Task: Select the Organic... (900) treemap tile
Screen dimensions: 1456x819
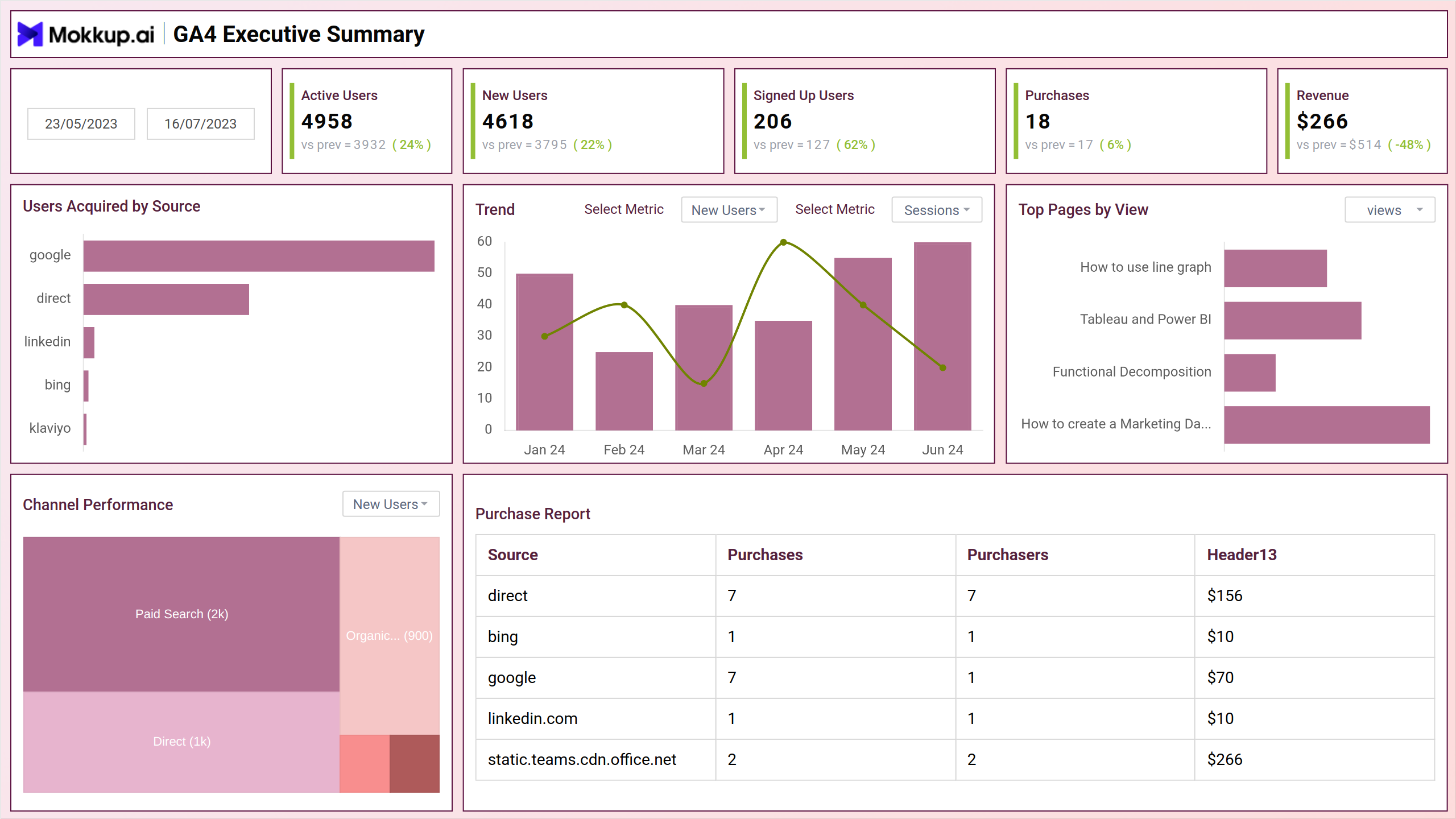Action: click(x=390, y=636)
